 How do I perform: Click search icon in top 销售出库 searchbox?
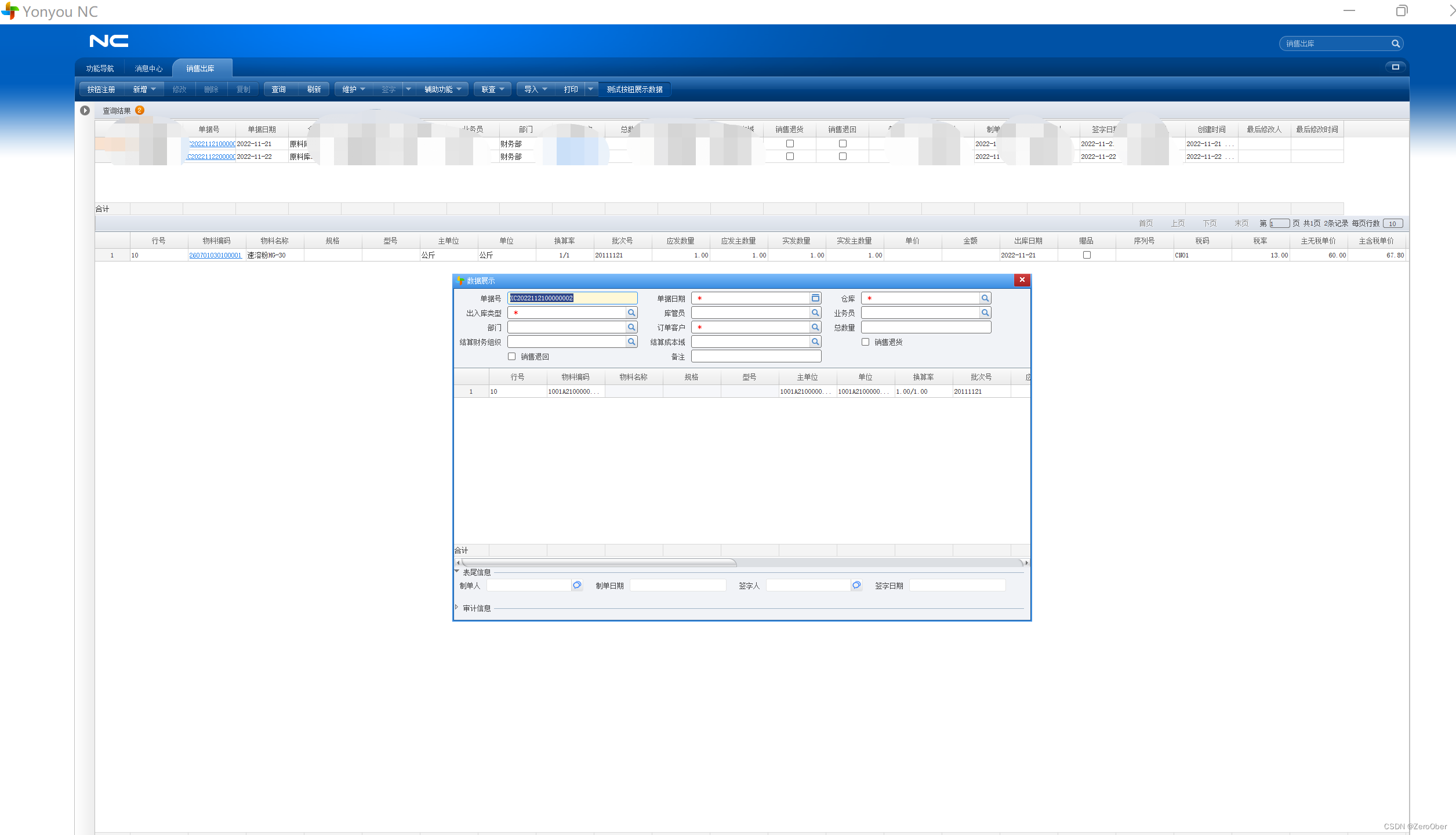1395,43
